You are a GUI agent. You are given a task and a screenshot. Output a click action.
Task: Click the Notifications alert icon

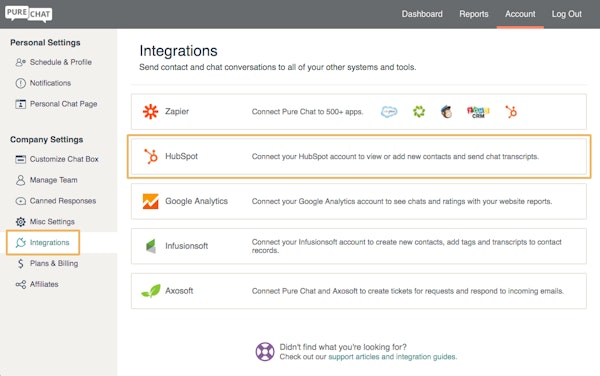tap(20, 83)
